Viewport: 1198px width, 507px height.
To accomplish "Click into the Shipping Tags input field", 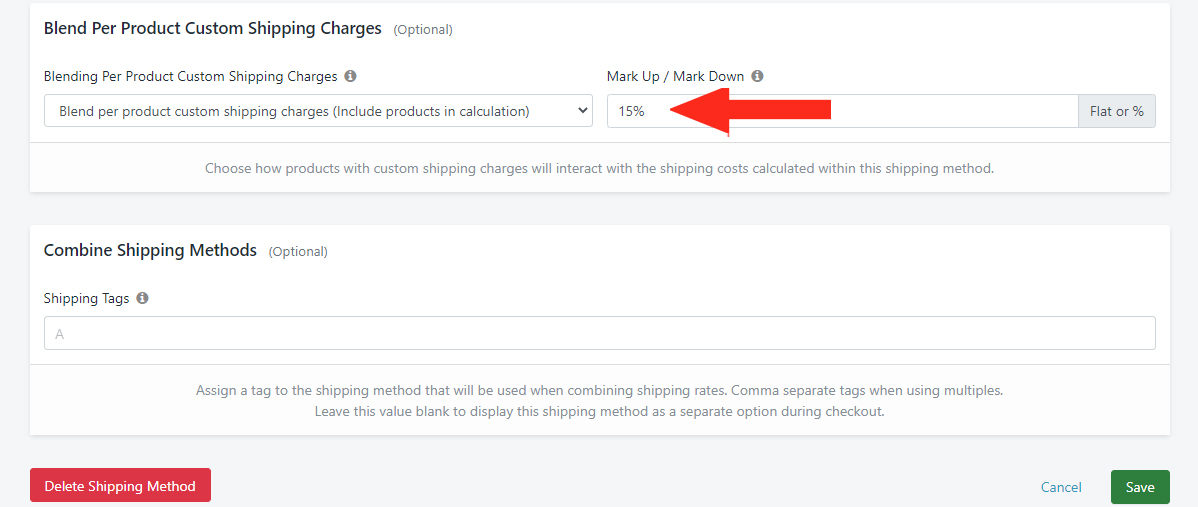I will coord(600,334).
